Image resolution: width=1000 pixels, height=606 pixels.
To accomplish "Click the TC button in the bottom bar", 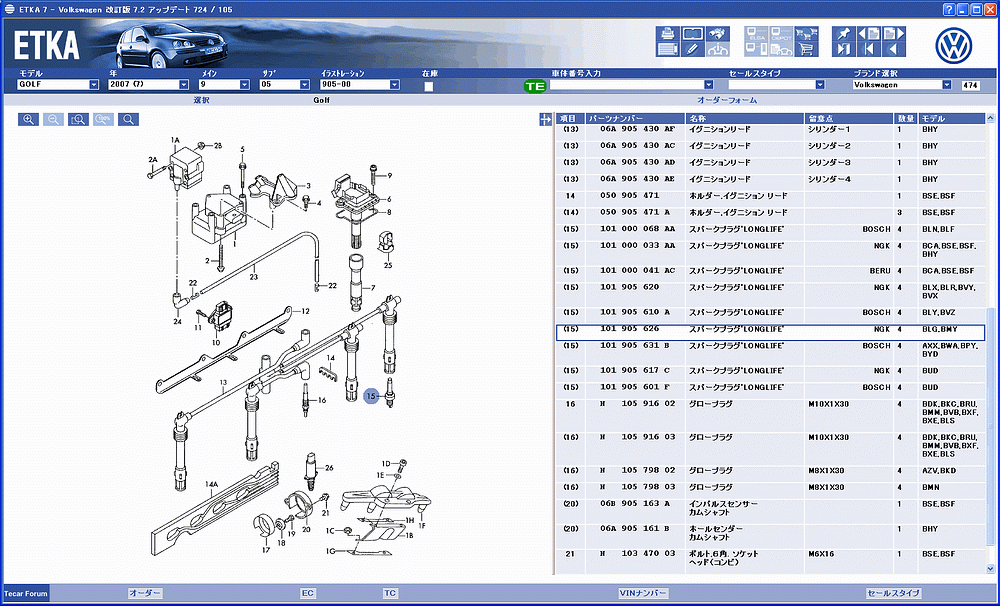I will pyautogui.click(x=390, y=593).
